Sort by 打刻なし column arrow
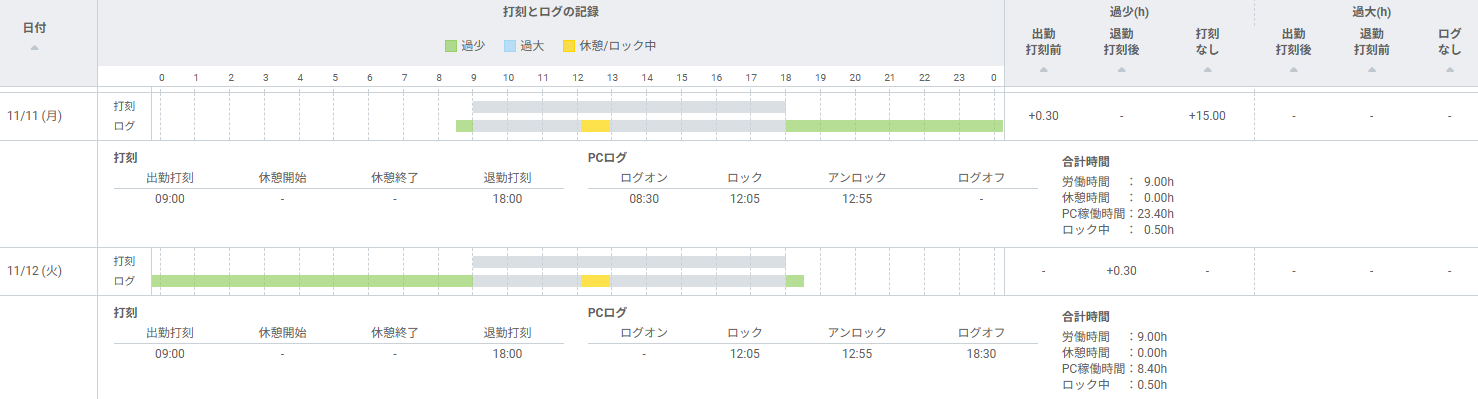The width and height of the screenshot is (1478, 399). [x=1207, y=70]
